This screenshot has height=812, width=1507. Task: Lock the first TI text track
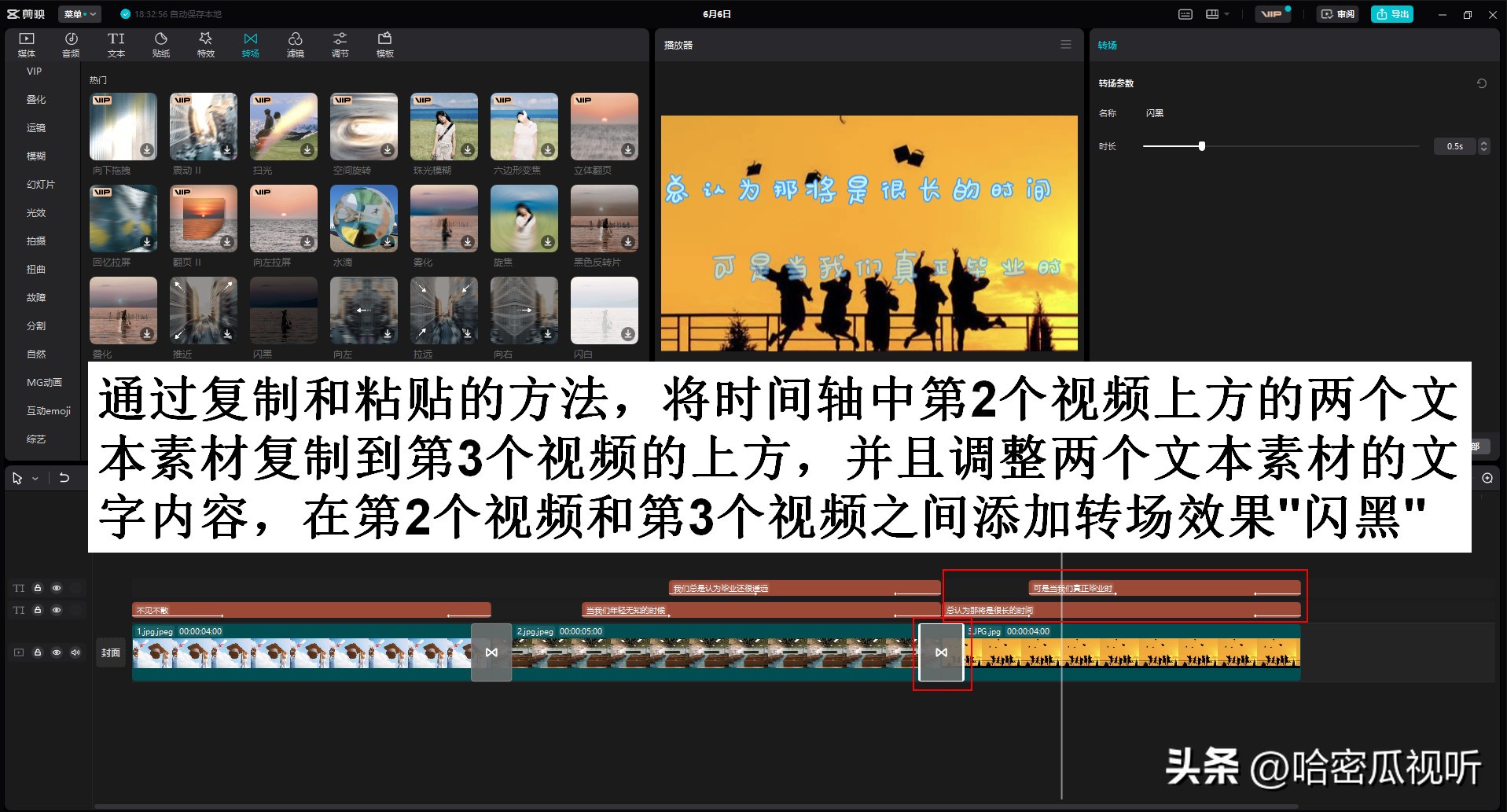tap(38, 588)
